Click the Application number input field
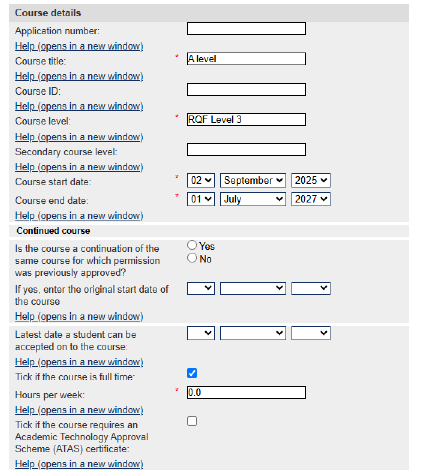Screen dimensions: 425x474 246,29
